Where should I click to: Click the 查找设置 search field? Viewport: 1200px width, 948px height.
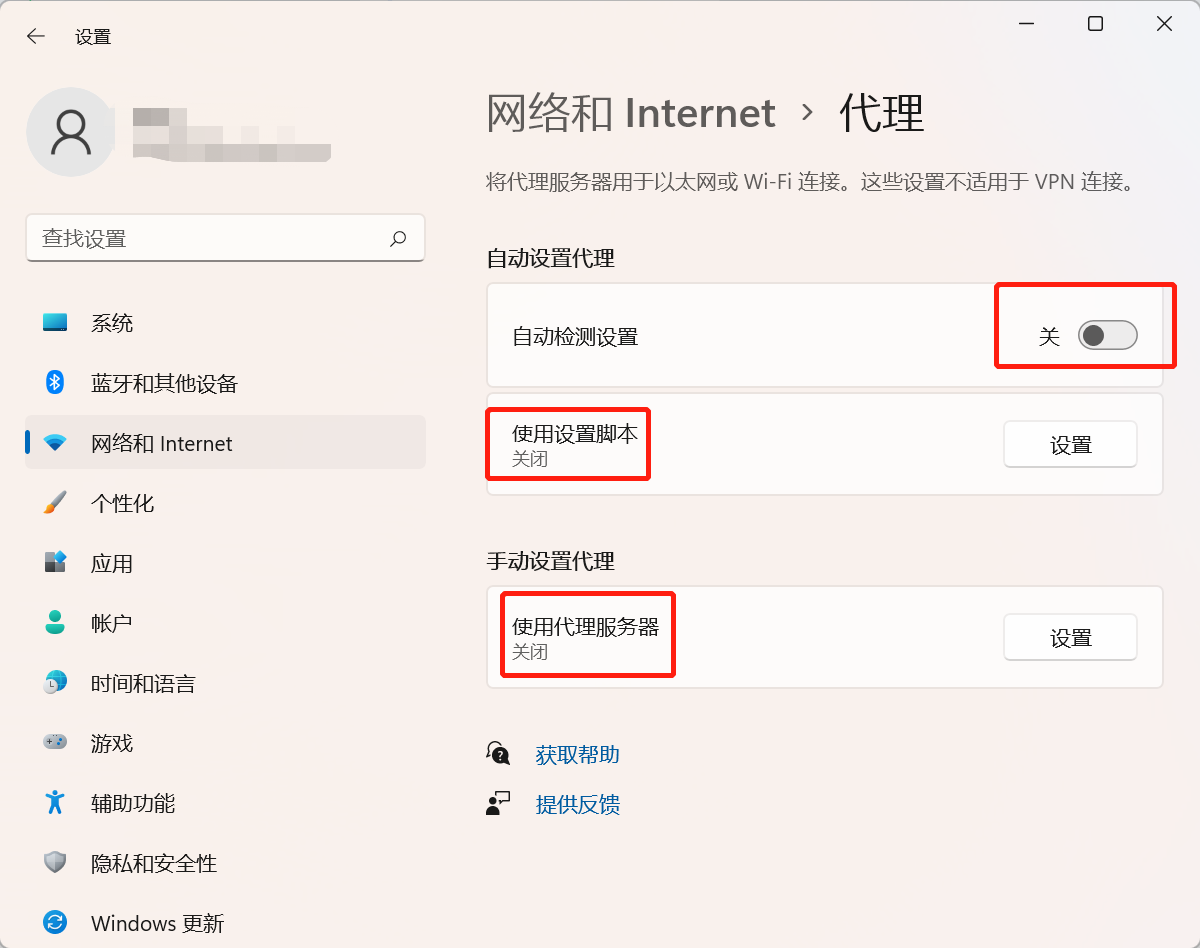tap(225, 238)
